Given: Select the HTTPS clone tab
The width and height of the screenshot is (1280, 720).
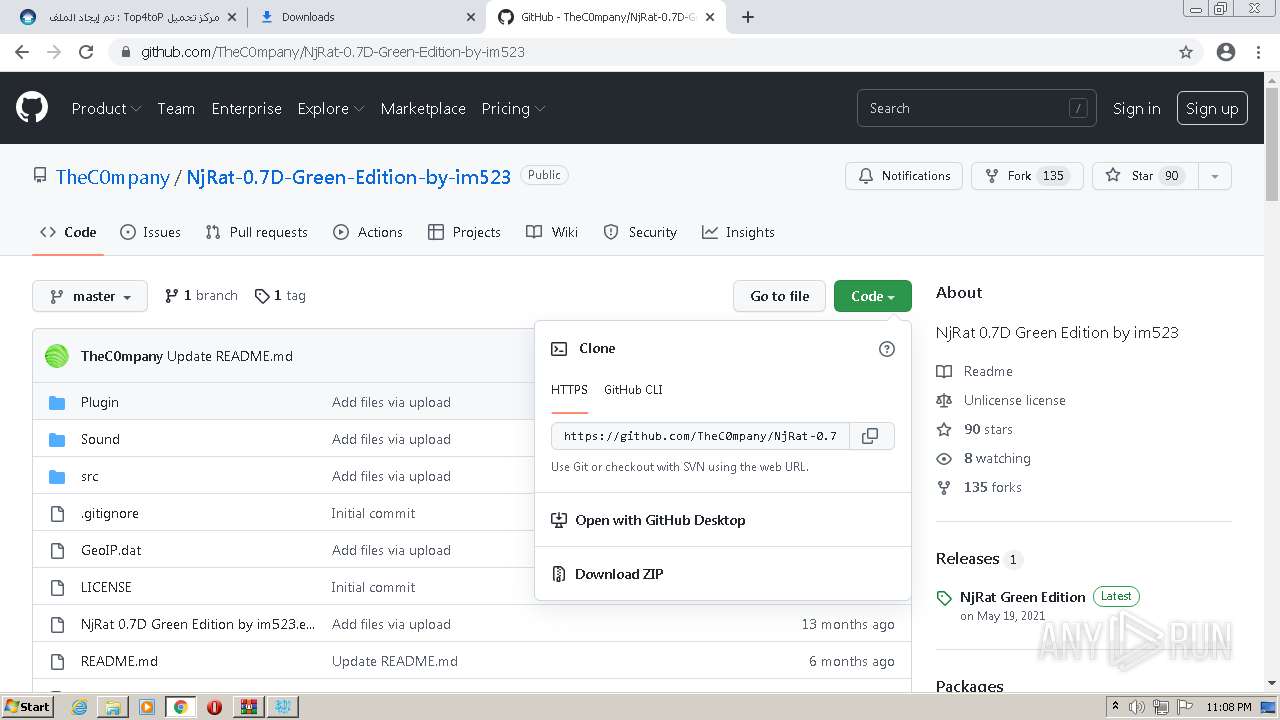Looking at the screenshot, I should 569,390.
